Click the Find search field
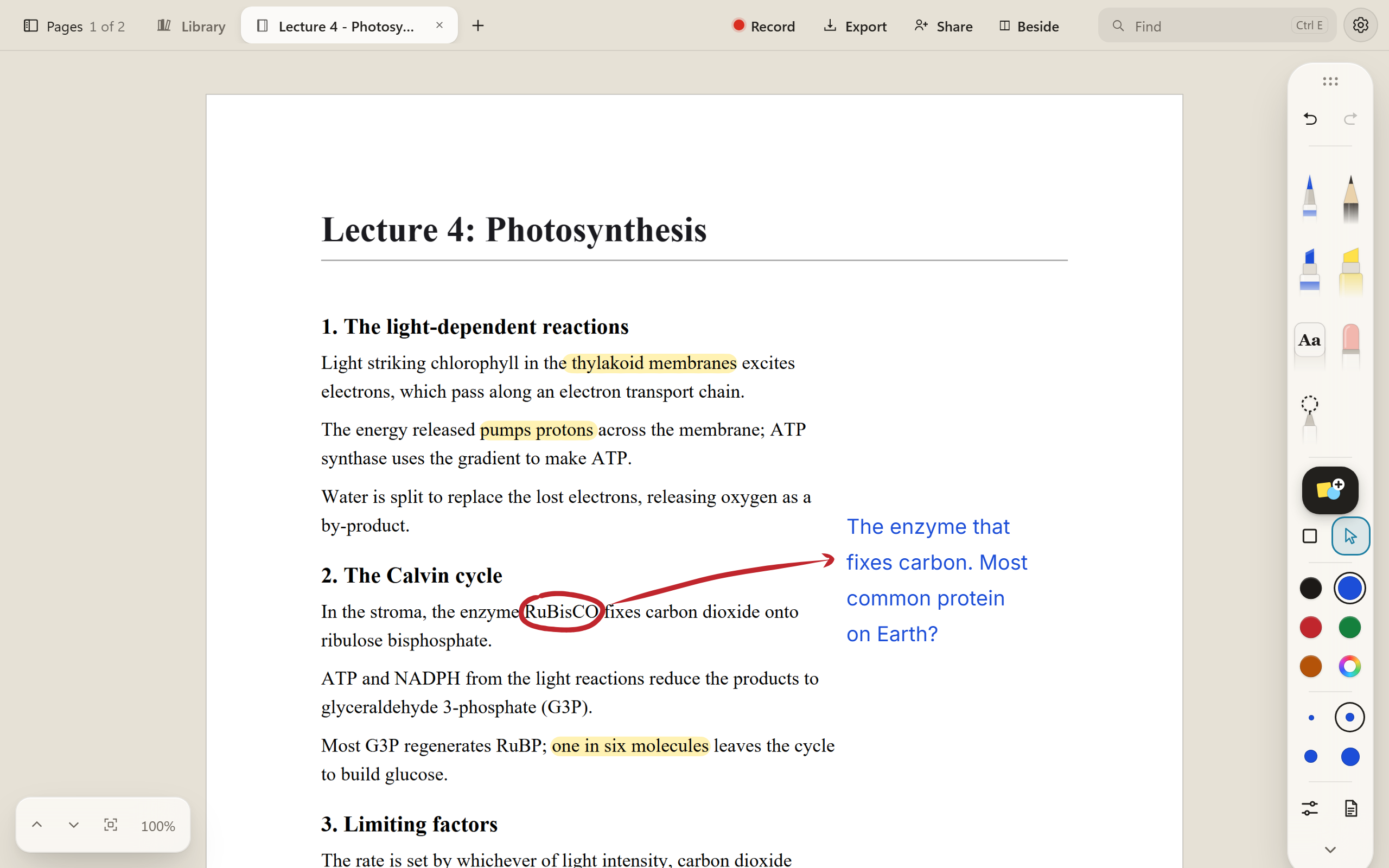Image resolution: width=1389 pixels, height=868 pixels. (x=1217, y=25)
